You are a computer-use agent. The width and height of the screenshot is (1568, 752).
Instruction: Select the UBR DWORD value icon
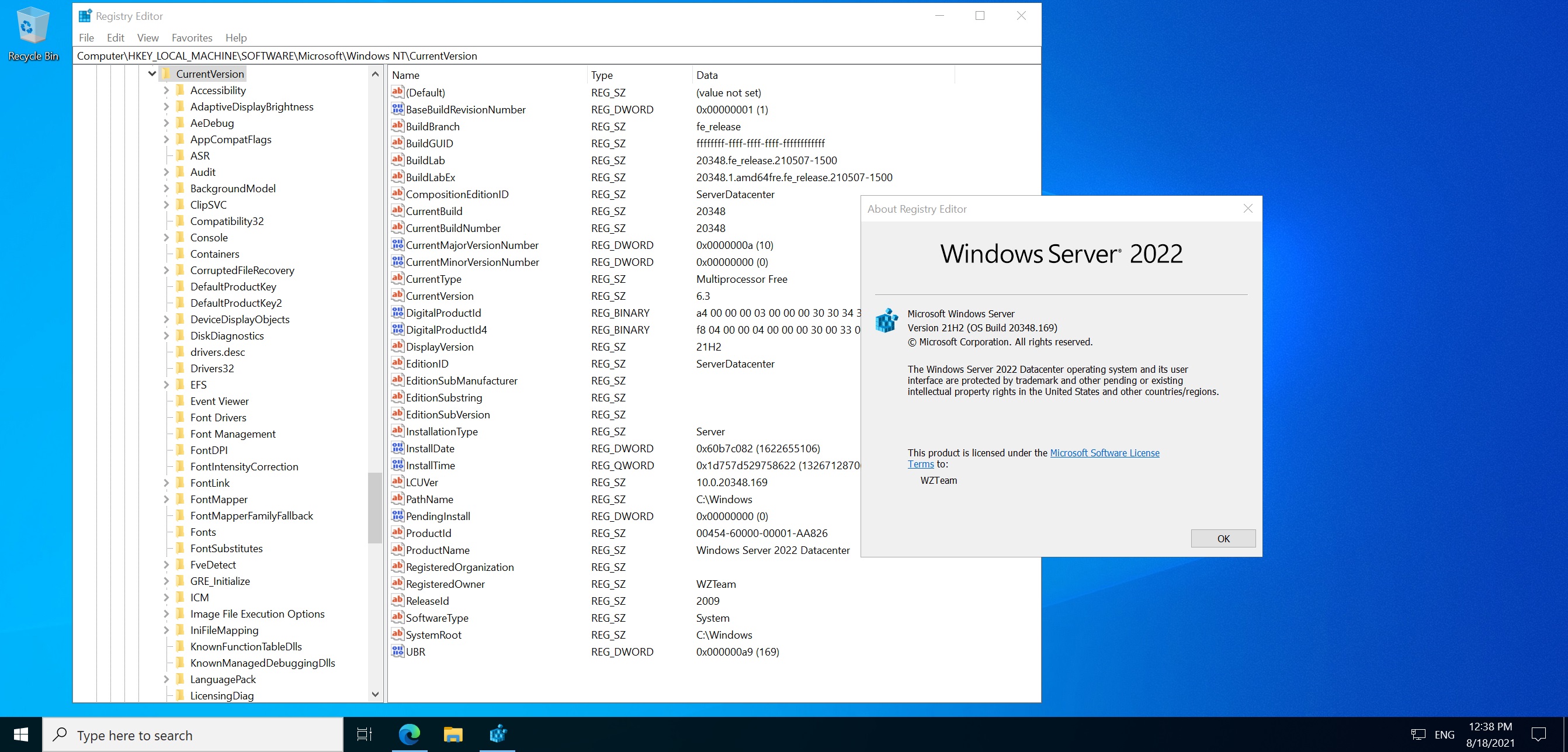397,651
